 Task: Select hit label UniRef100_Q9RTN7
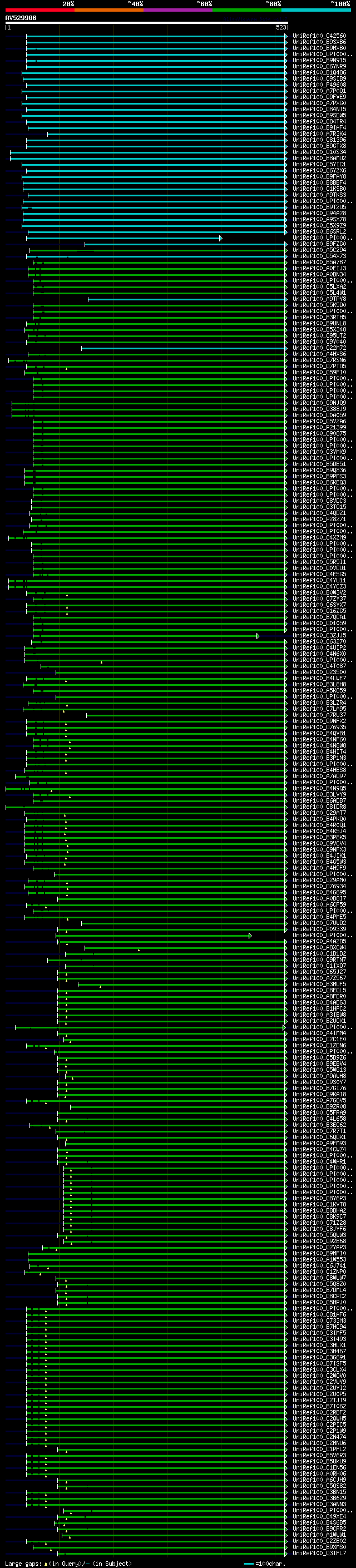pos(319,960)
